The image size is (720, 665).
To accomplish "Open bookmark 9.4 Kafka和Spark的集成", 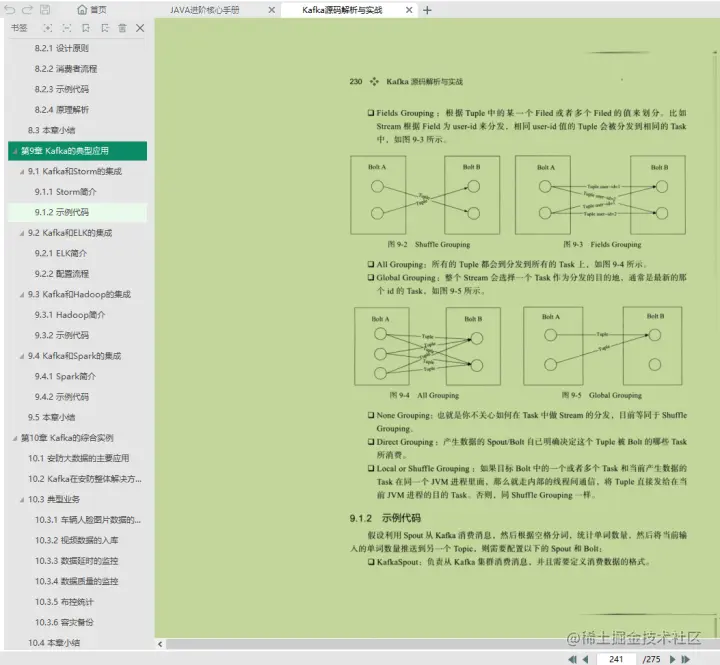I will [74, 356].
